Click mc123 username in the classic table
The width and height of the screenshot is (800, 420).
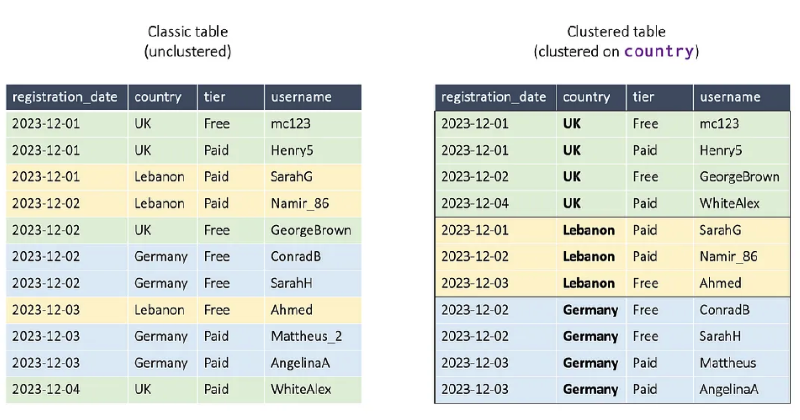[x=290, y=124]
